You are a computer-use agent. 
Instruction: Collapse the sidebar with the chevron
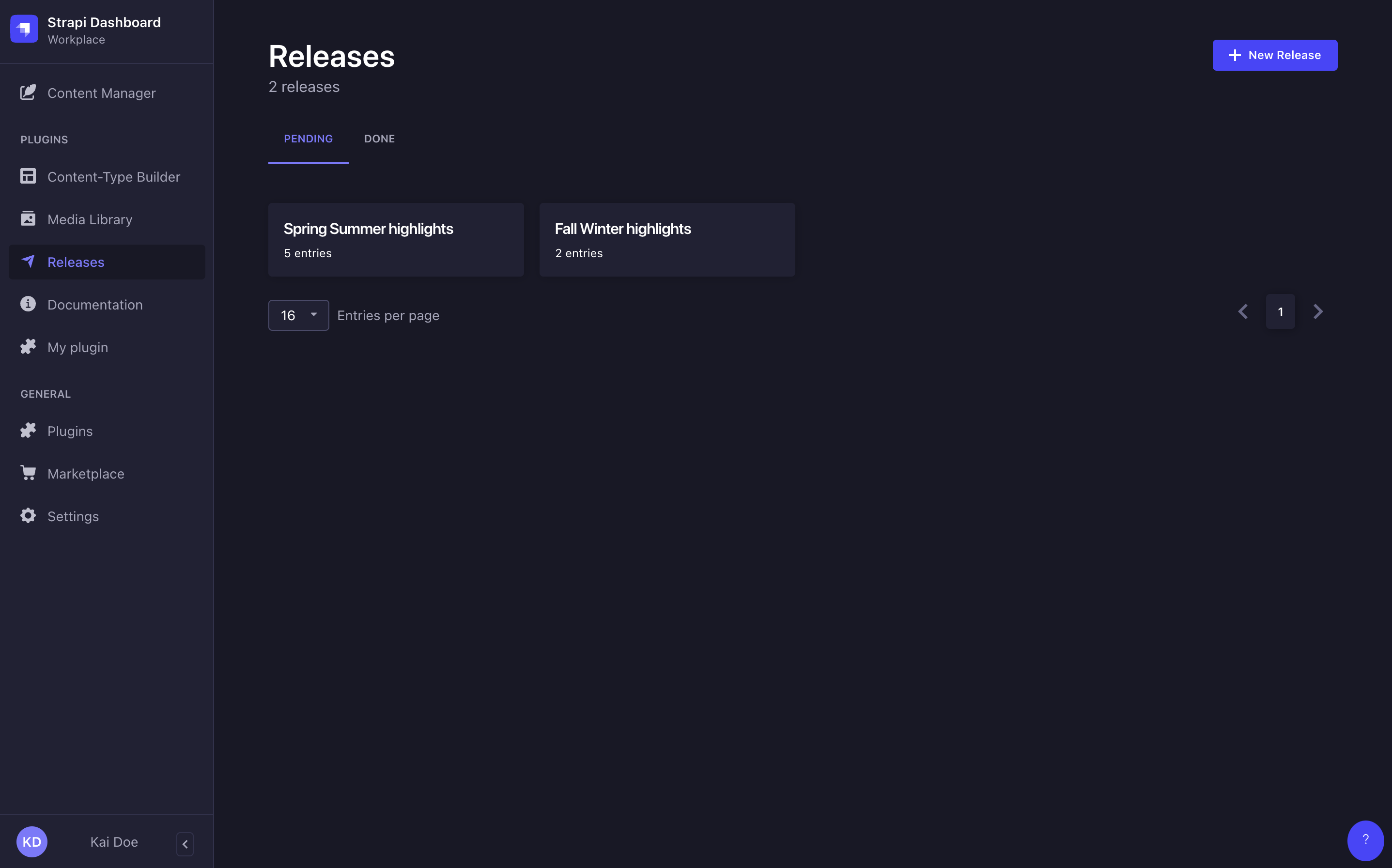pyautogui.click(x=185, y=844)
